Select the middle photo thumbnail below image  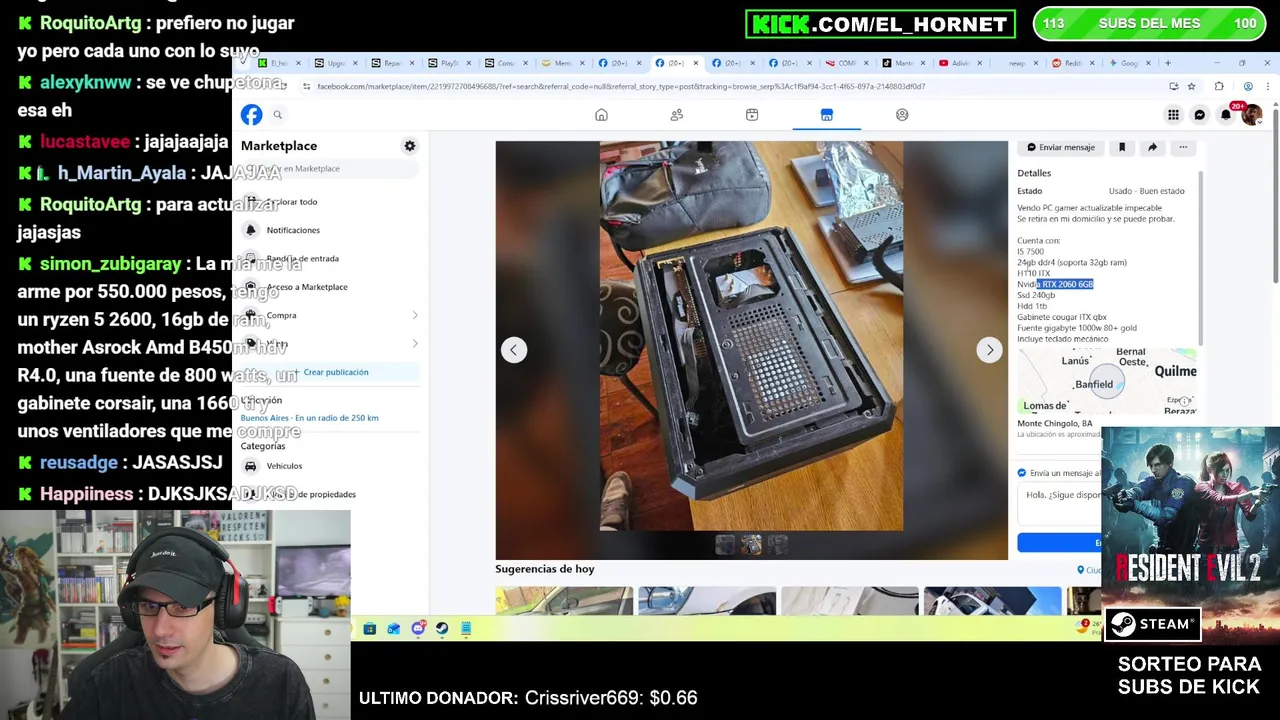click(x=751, y=544)
